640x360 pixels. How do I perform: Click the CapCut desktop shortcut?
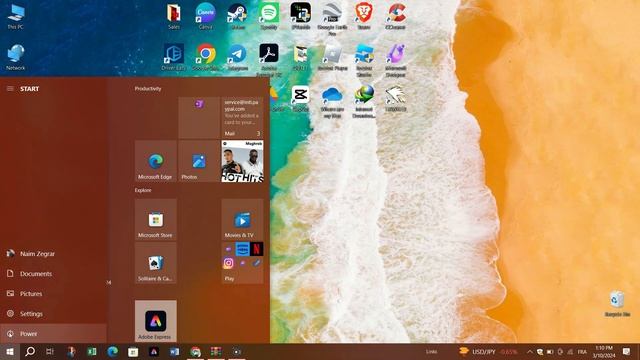300,99
